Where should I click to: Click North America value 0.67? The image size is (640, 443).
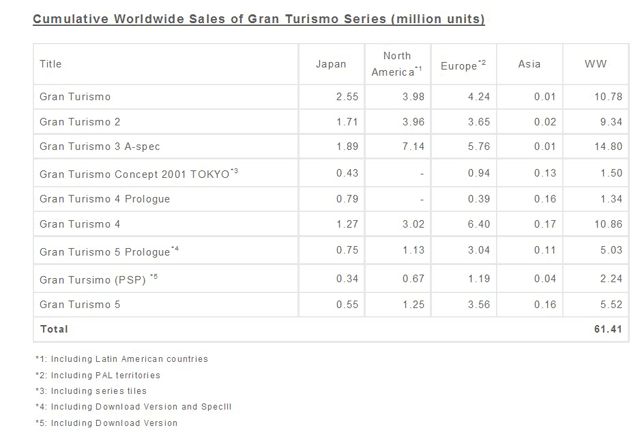tap(413, 278)
